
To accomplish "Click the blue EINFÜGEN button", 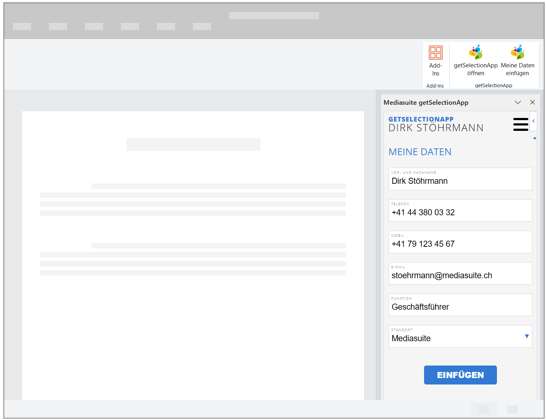I will tap(460, 375).
